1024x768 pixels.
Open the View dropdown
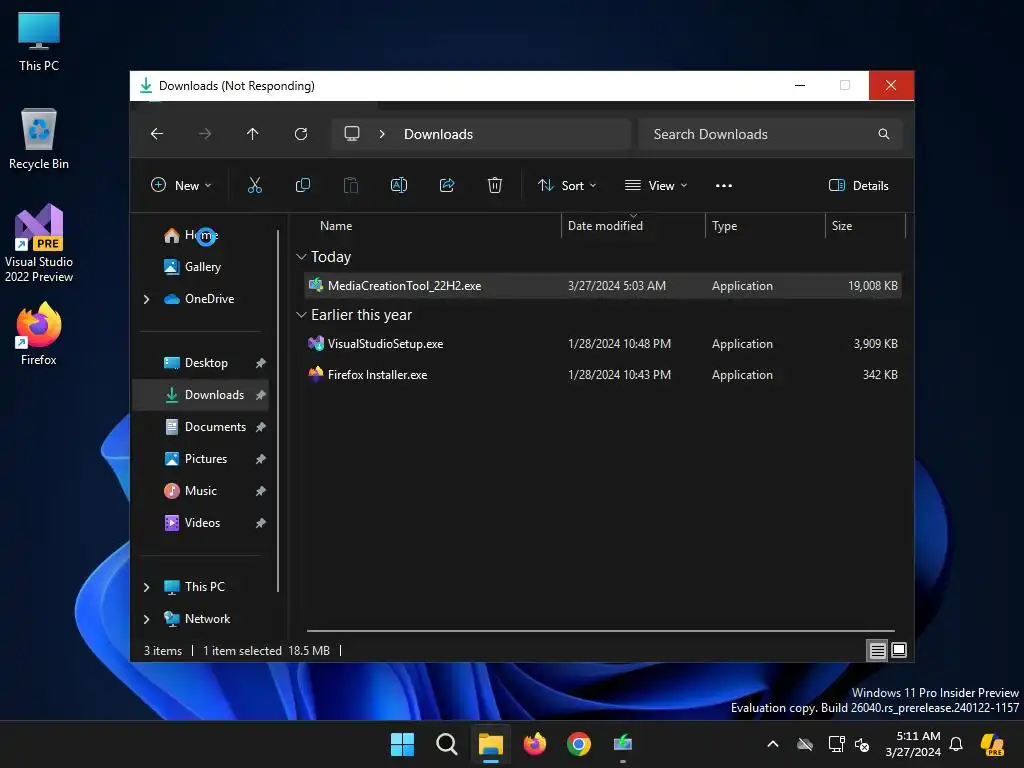[656, 185]
